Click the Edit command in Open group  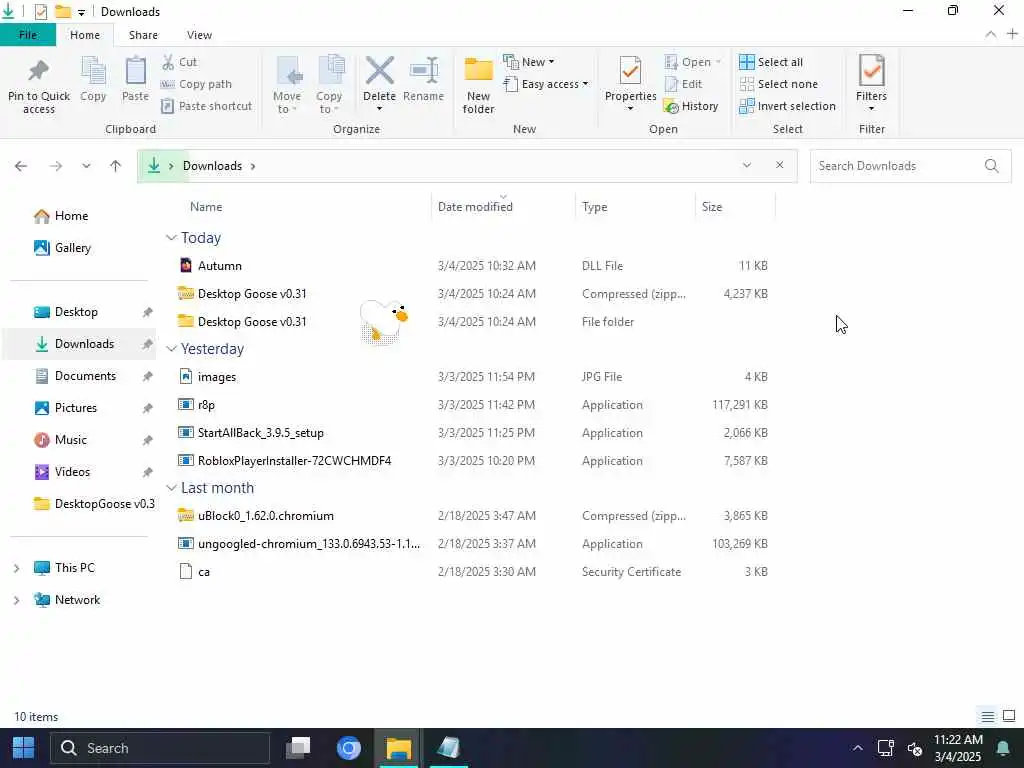(x=683, y=84)
